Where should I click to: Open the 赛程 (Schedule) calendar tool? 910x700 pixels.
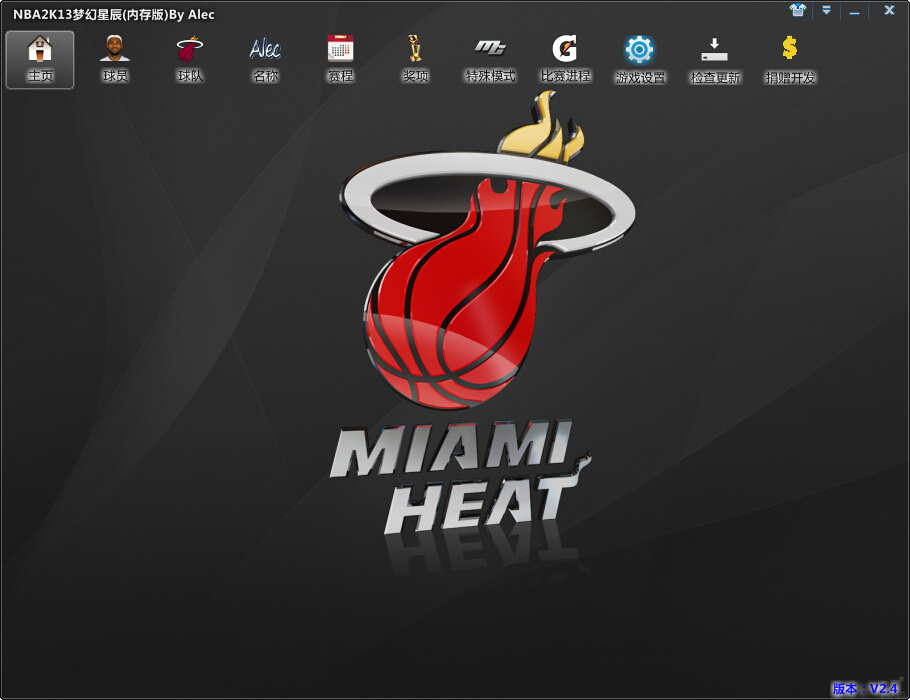(340, 57)
